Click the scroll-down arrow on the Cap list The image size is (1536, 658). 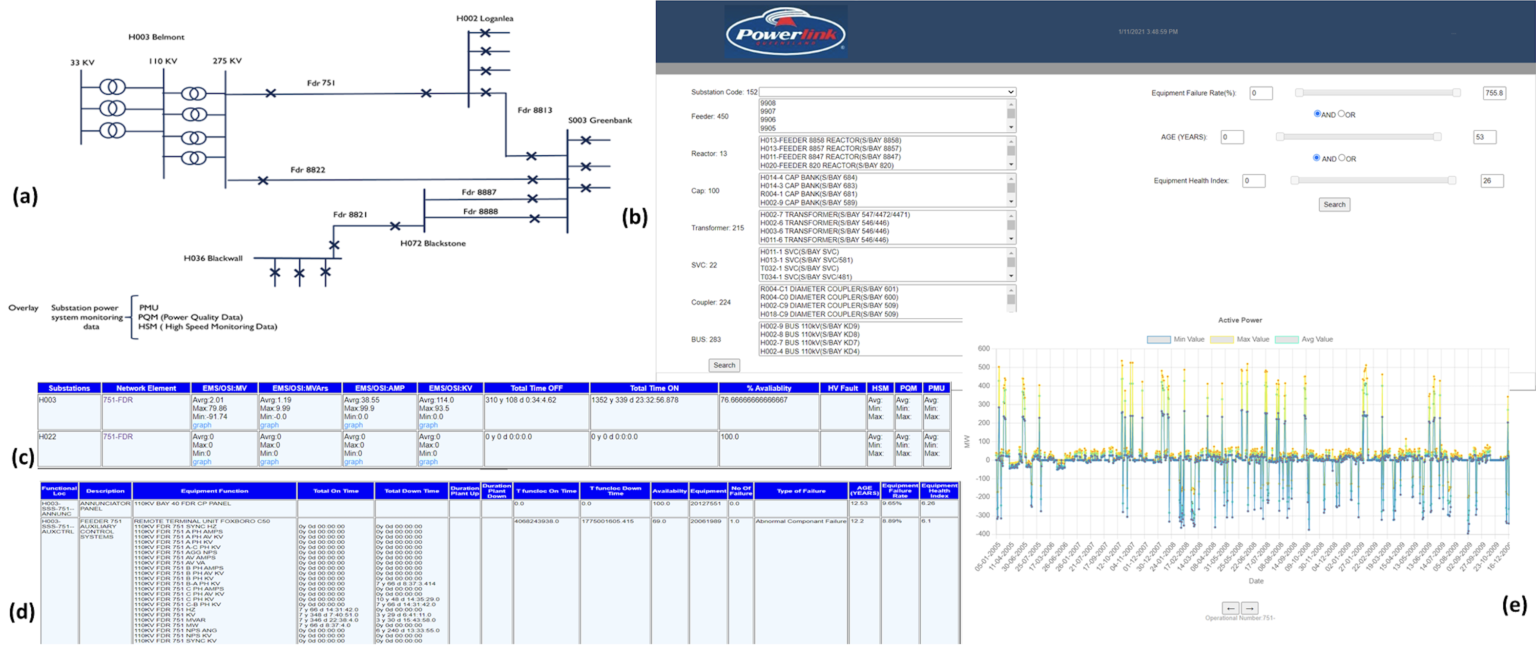(1010, 200)
